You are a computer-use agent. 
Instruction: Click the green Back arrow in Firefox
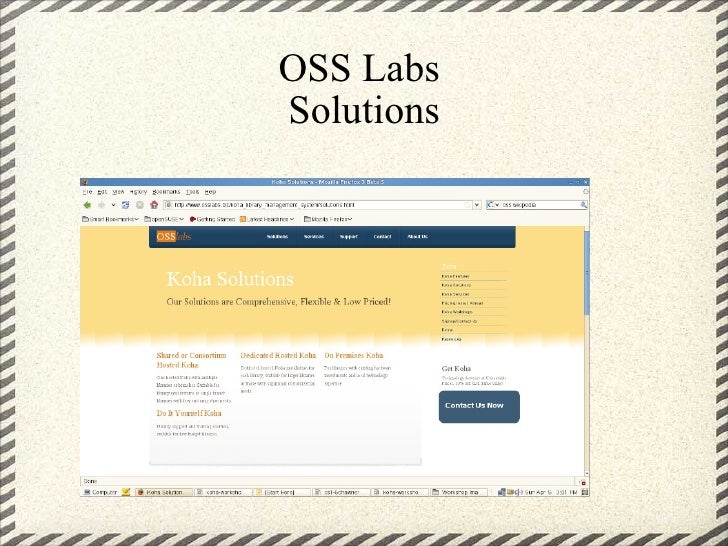pos(87,205)
